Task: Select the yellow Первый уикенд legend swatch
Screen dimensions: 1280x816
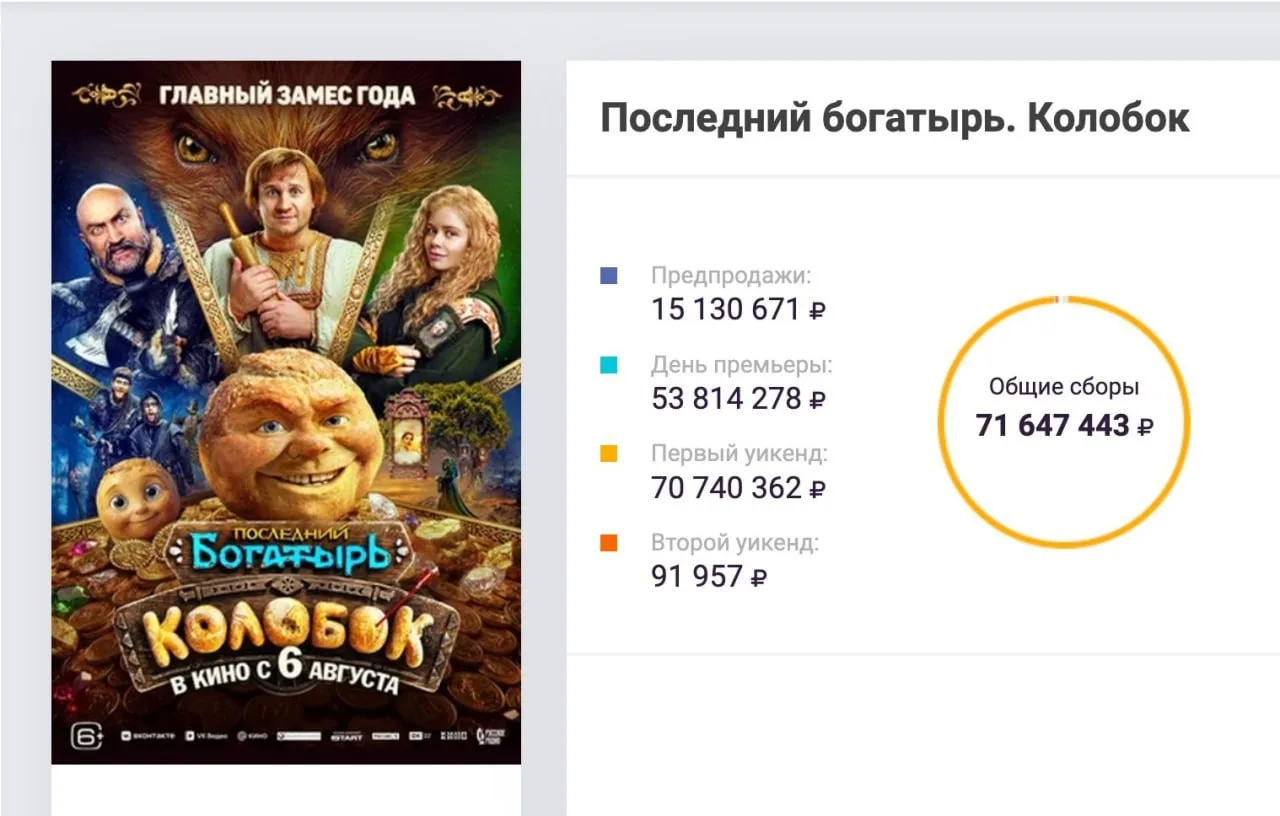Action: coord(608,454)
